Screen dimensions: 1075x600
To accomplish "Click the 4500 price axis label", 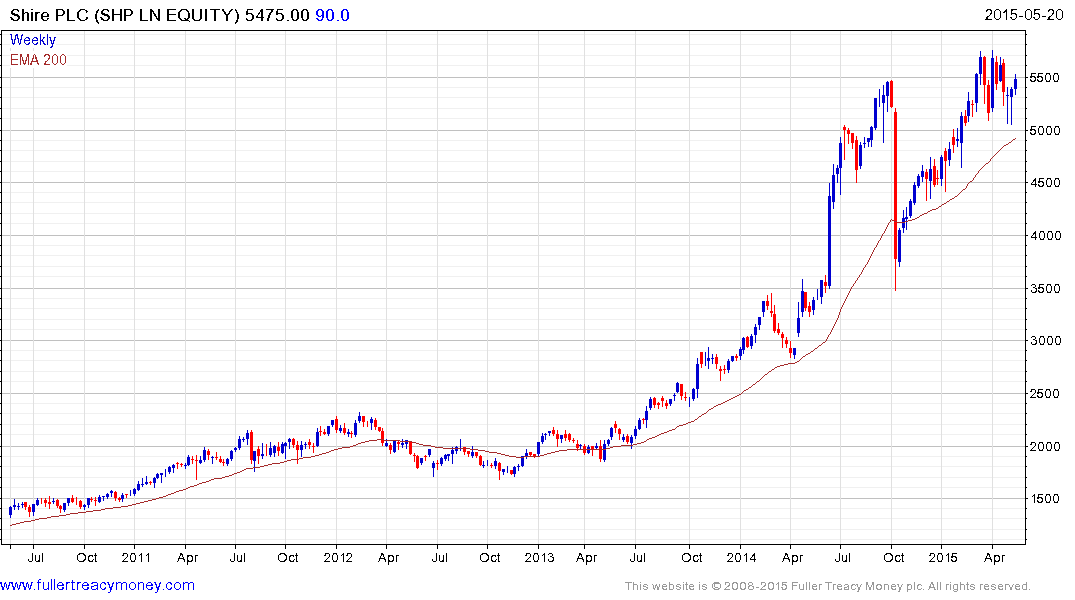I will pos(1045,183).
